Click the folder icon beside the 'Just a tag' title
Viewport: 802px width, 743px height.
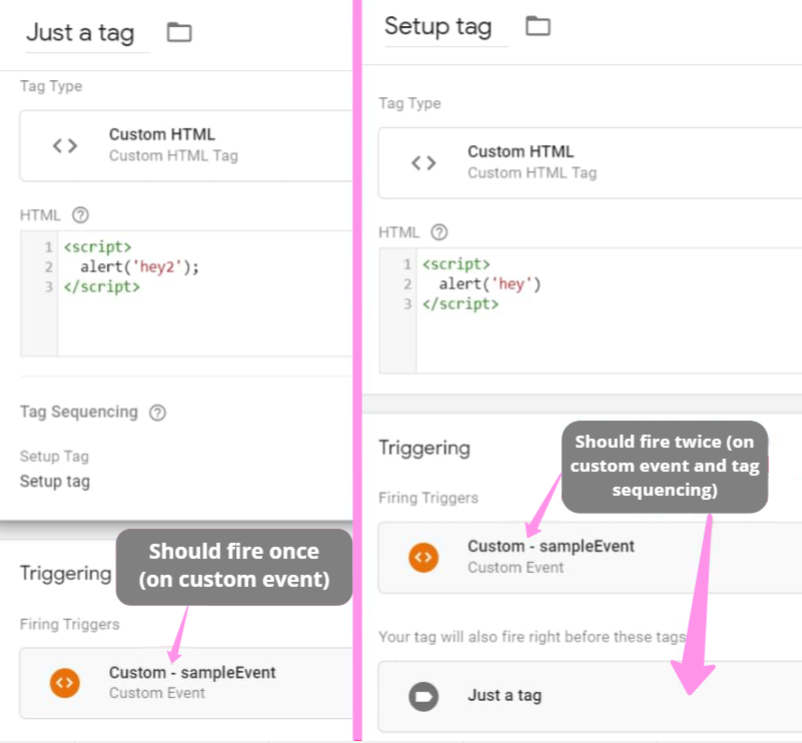(179, 32)
